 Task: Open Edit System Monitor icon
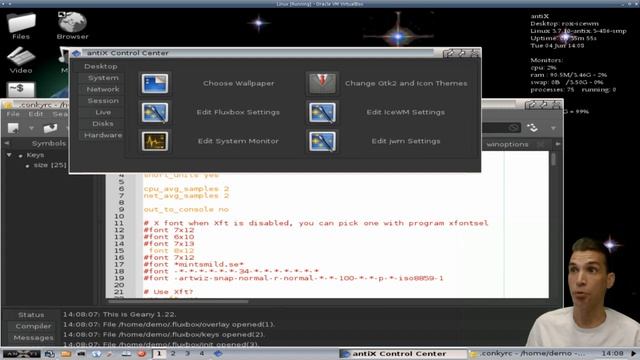pos(155,141)
